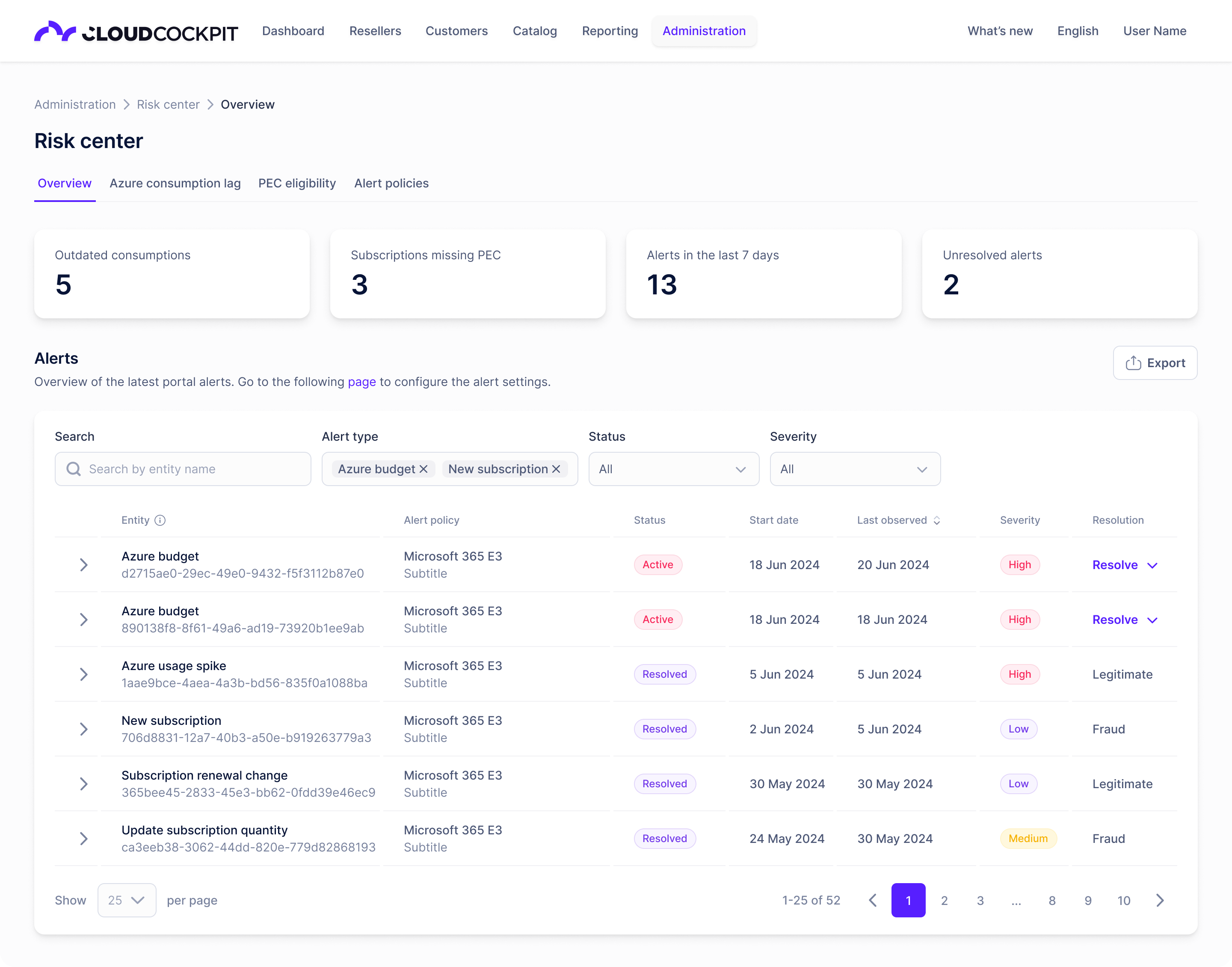Open the Alert policies tab
This screenshot has width=1232, height=967.
(x=391, y=184)
